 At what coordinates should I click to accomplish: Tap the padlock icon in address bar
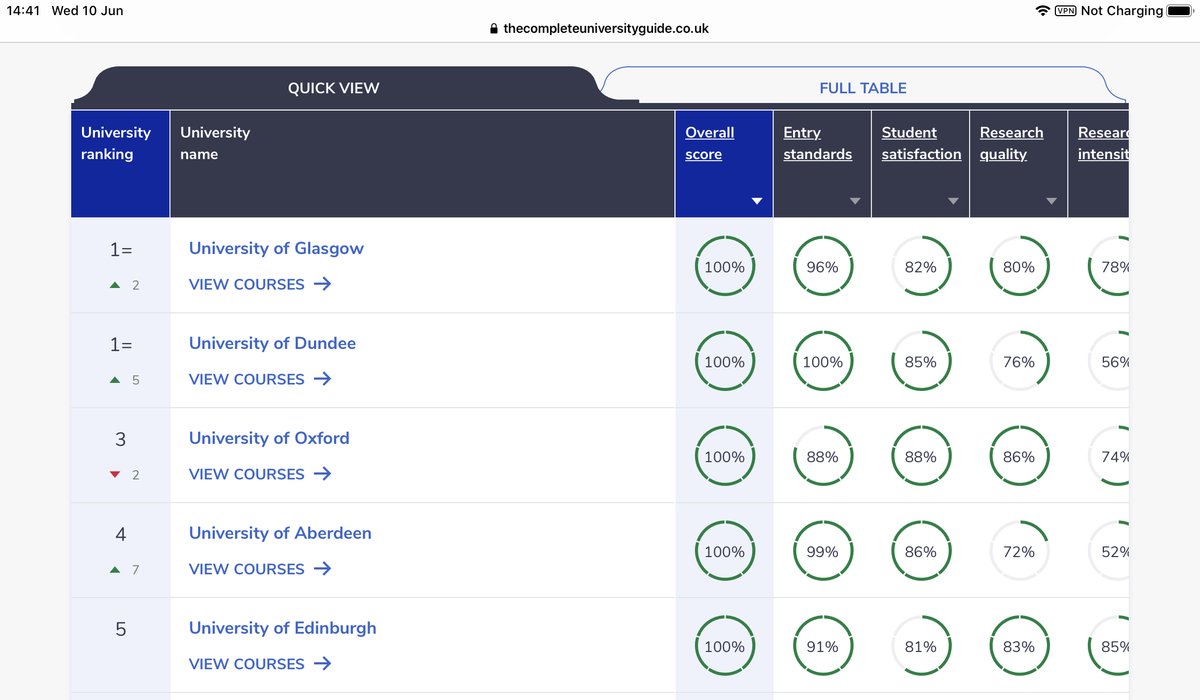[493, 29]
